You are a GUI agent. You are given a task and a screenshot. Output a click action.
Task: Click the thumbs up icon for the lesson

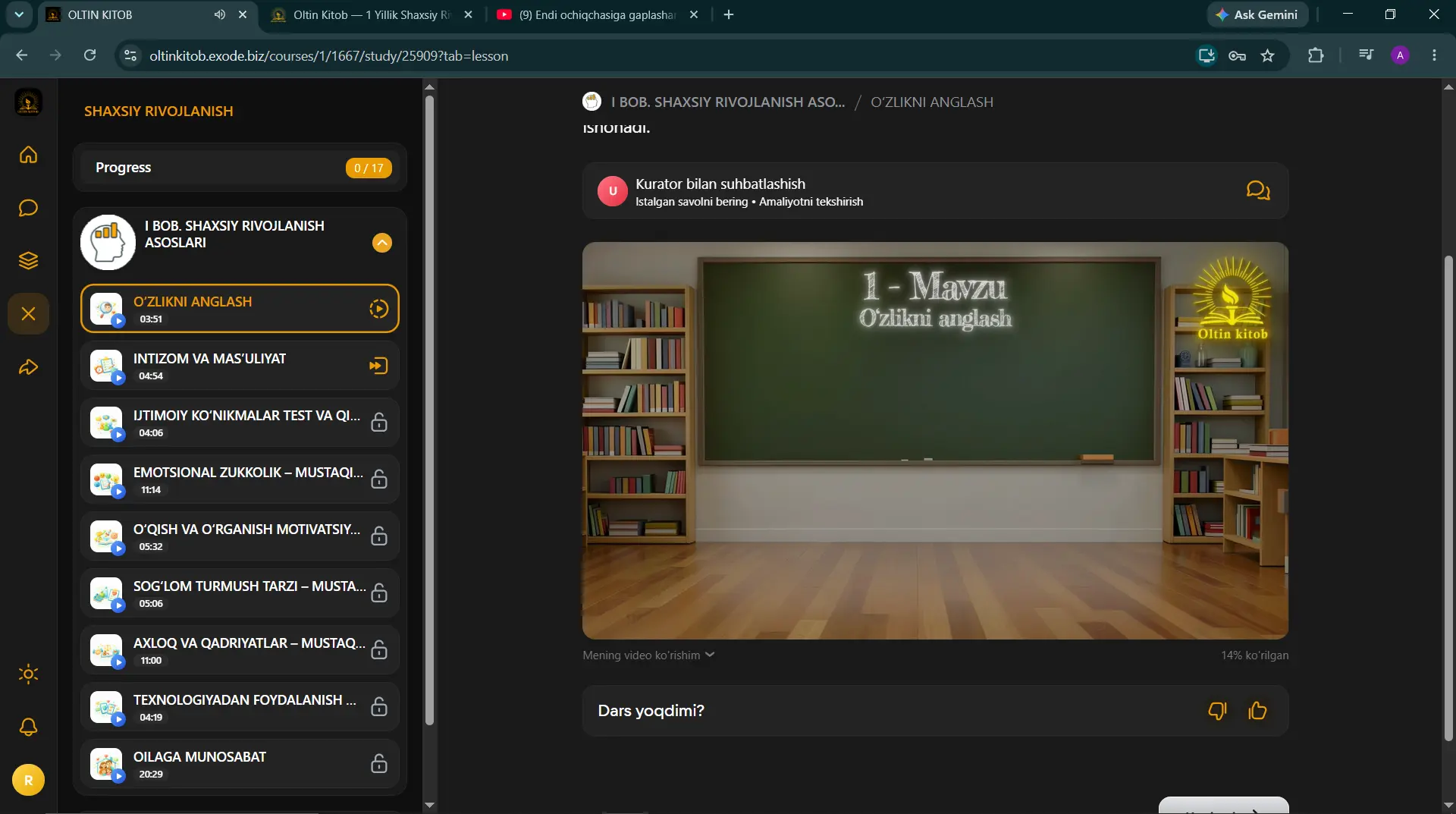1257,711
